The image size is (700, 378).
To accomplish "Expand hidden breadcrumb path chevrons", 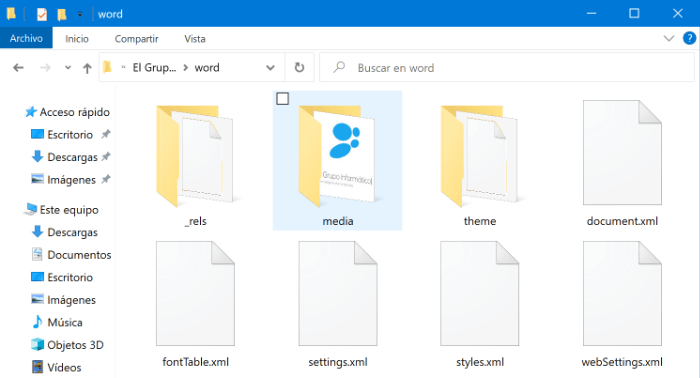I will coord(123,67).
